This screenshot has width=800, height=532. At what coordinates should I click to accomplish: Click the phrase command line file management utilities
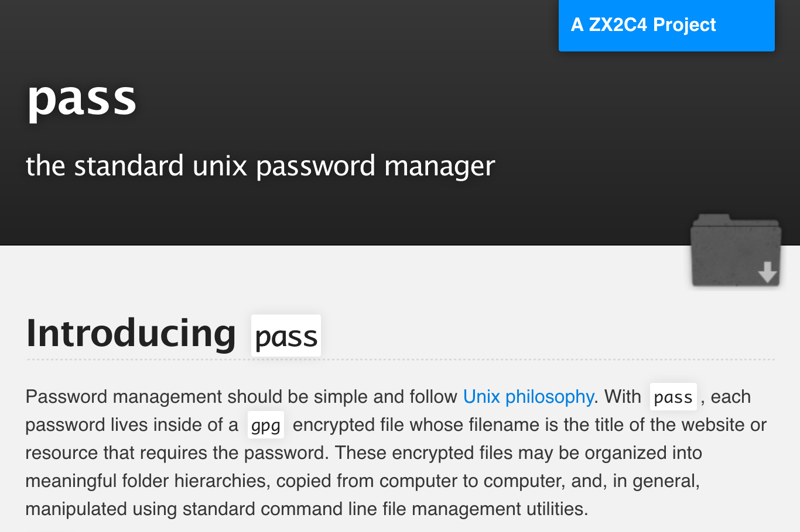coord(434,508)
